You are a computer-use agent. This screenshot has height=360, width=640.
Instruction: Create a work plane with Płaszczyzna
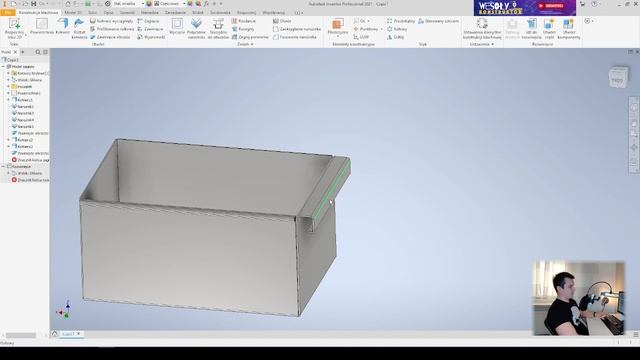tap(338, 26)
